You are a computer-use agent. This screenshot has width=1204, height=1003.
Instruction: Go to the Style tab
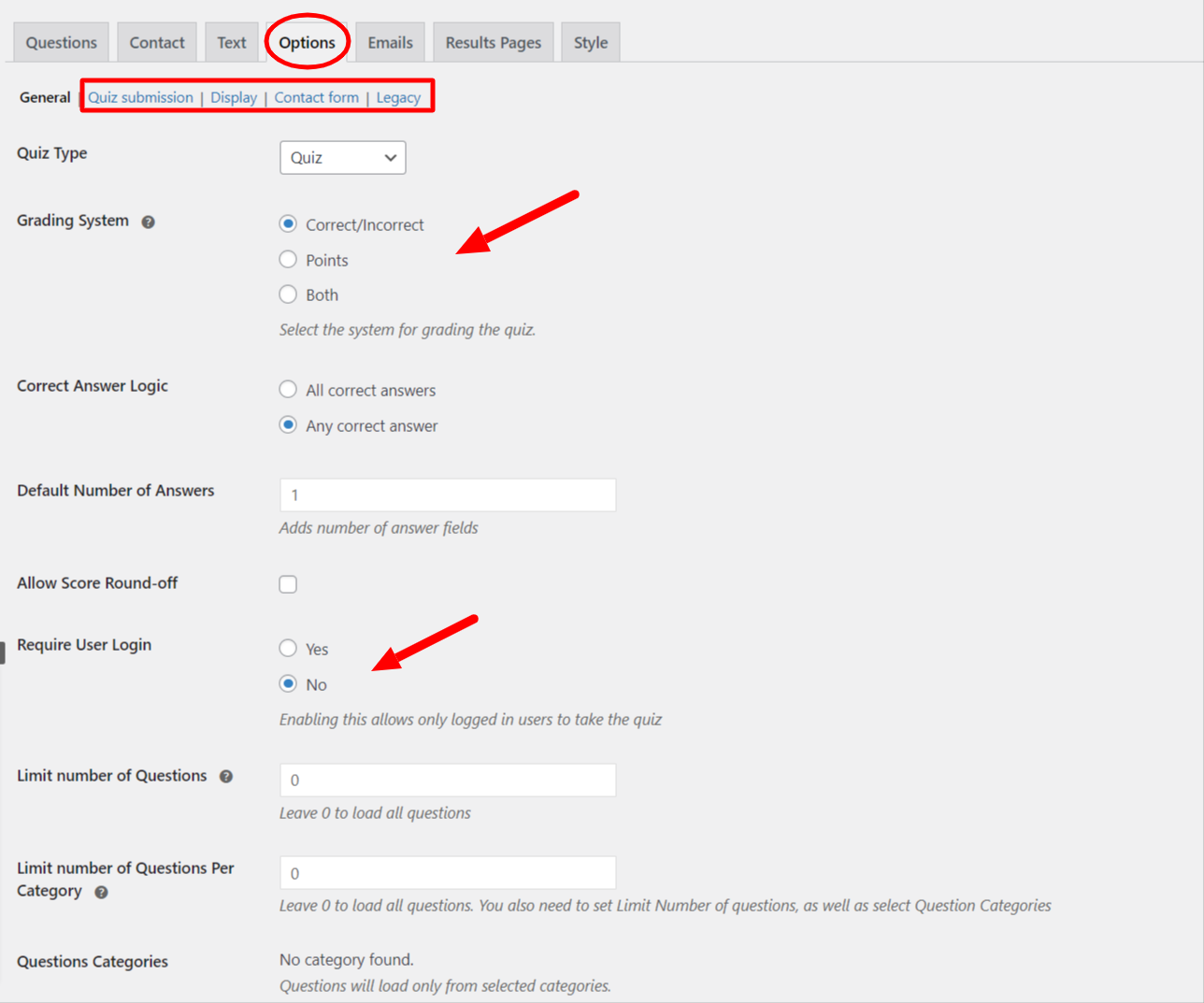(590, 43)
